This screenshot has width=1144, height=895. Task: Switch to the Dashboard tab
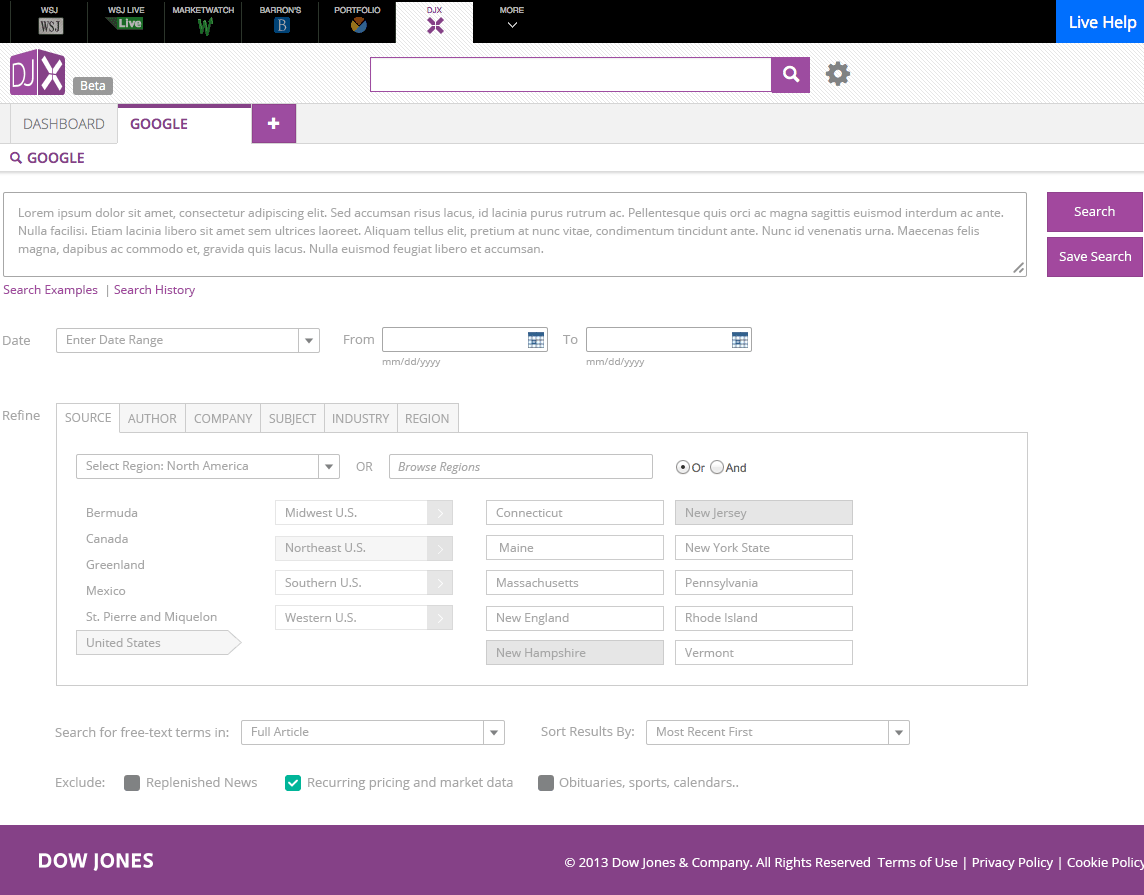[64, 124]
